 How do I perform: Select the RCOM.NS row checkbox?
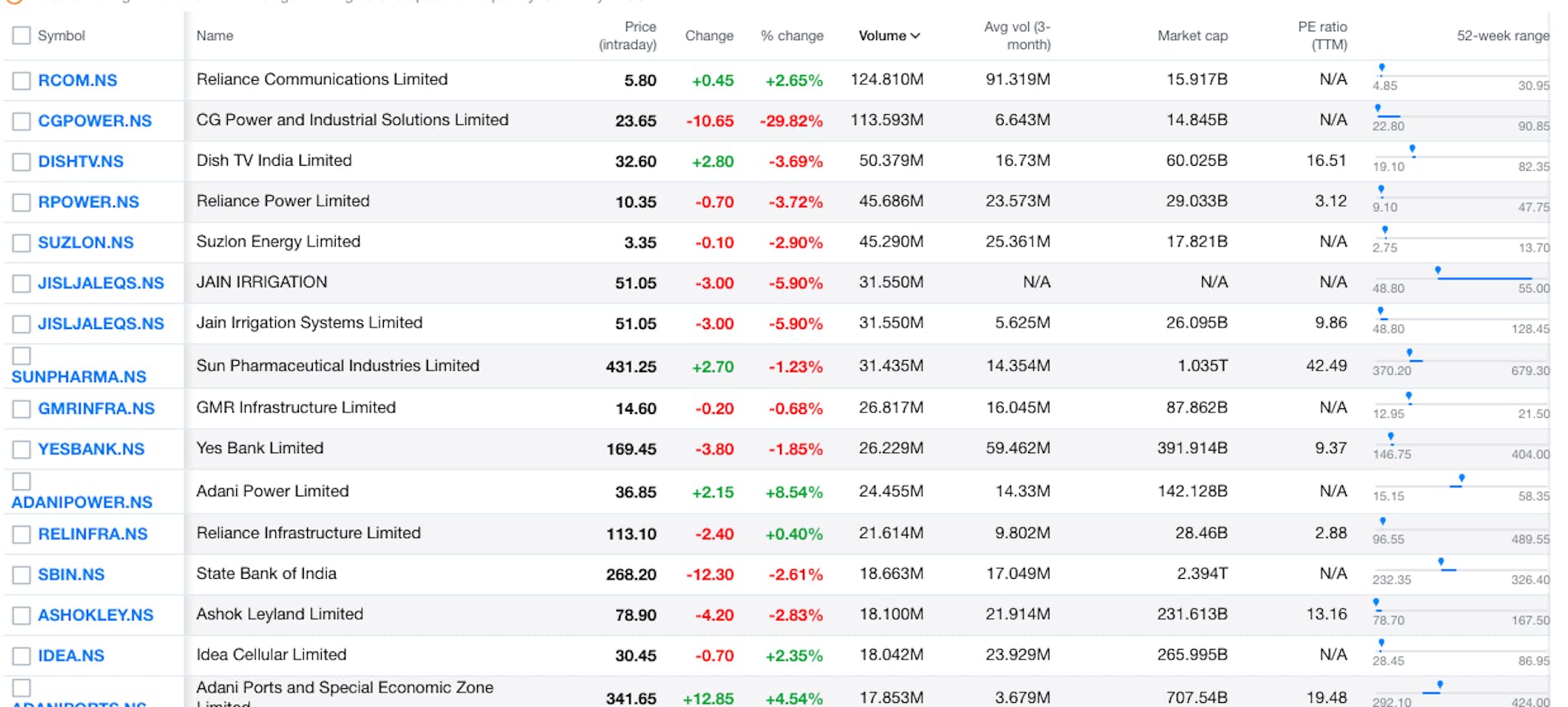[x=22, y=81]
